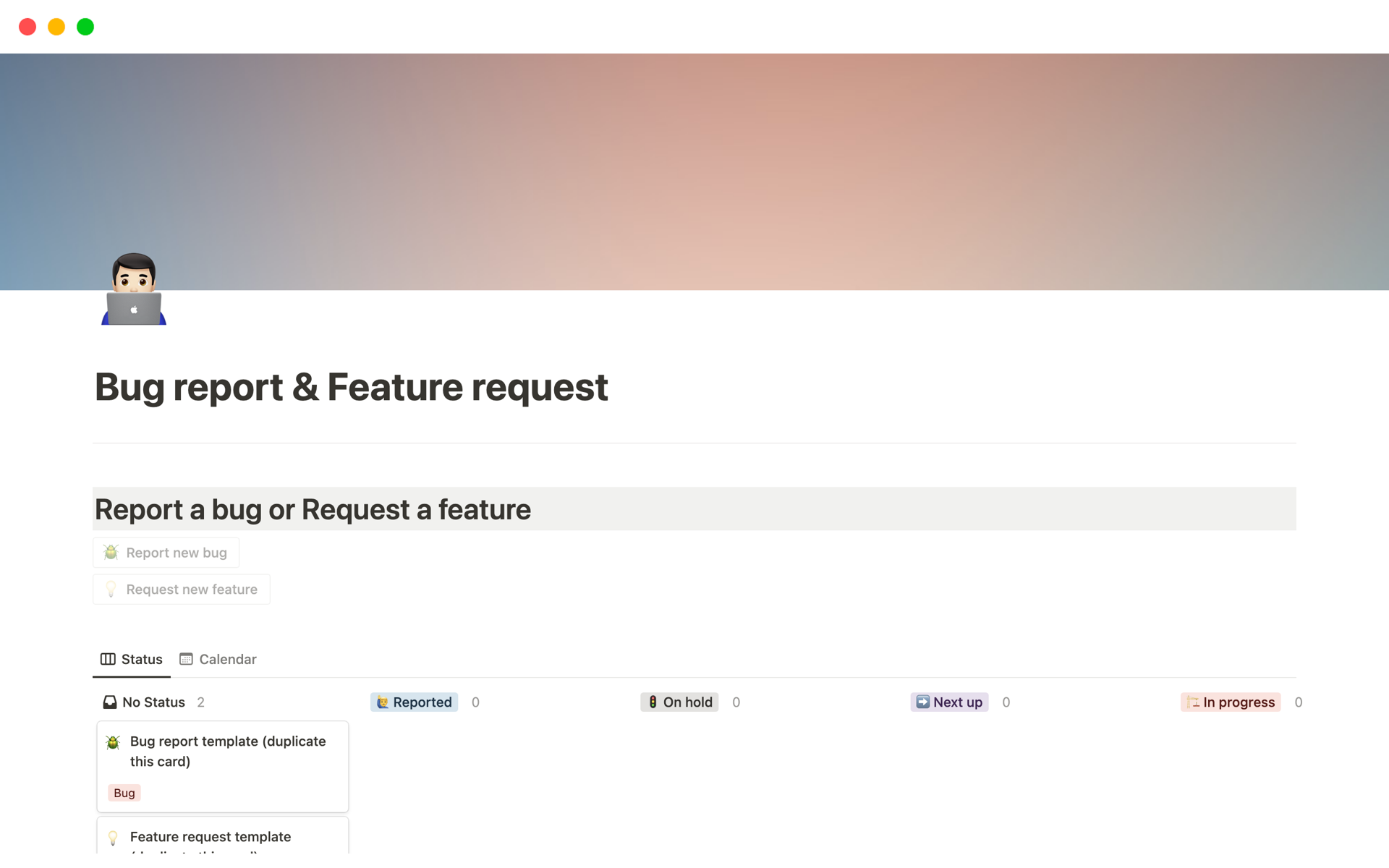
Task: Click the Reported flag icon
Action: pos(384,701)
